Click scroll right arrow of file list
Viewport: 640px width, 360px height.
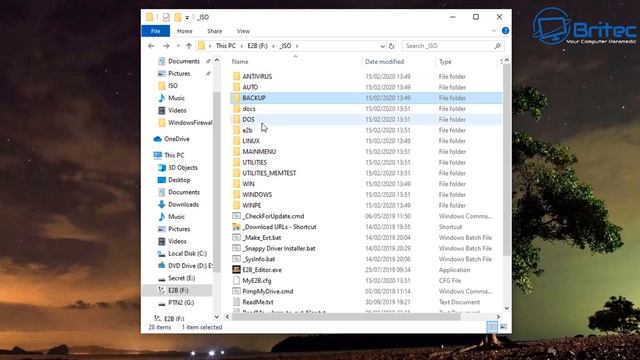[498, 317]
